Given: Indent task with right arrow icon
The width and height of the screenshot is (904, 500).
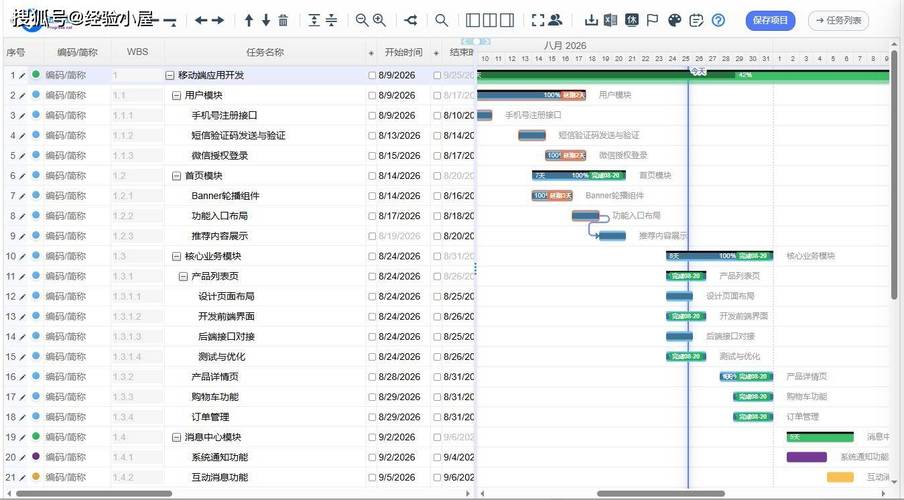Looking at the screenshot, I should tap(218, 20).
